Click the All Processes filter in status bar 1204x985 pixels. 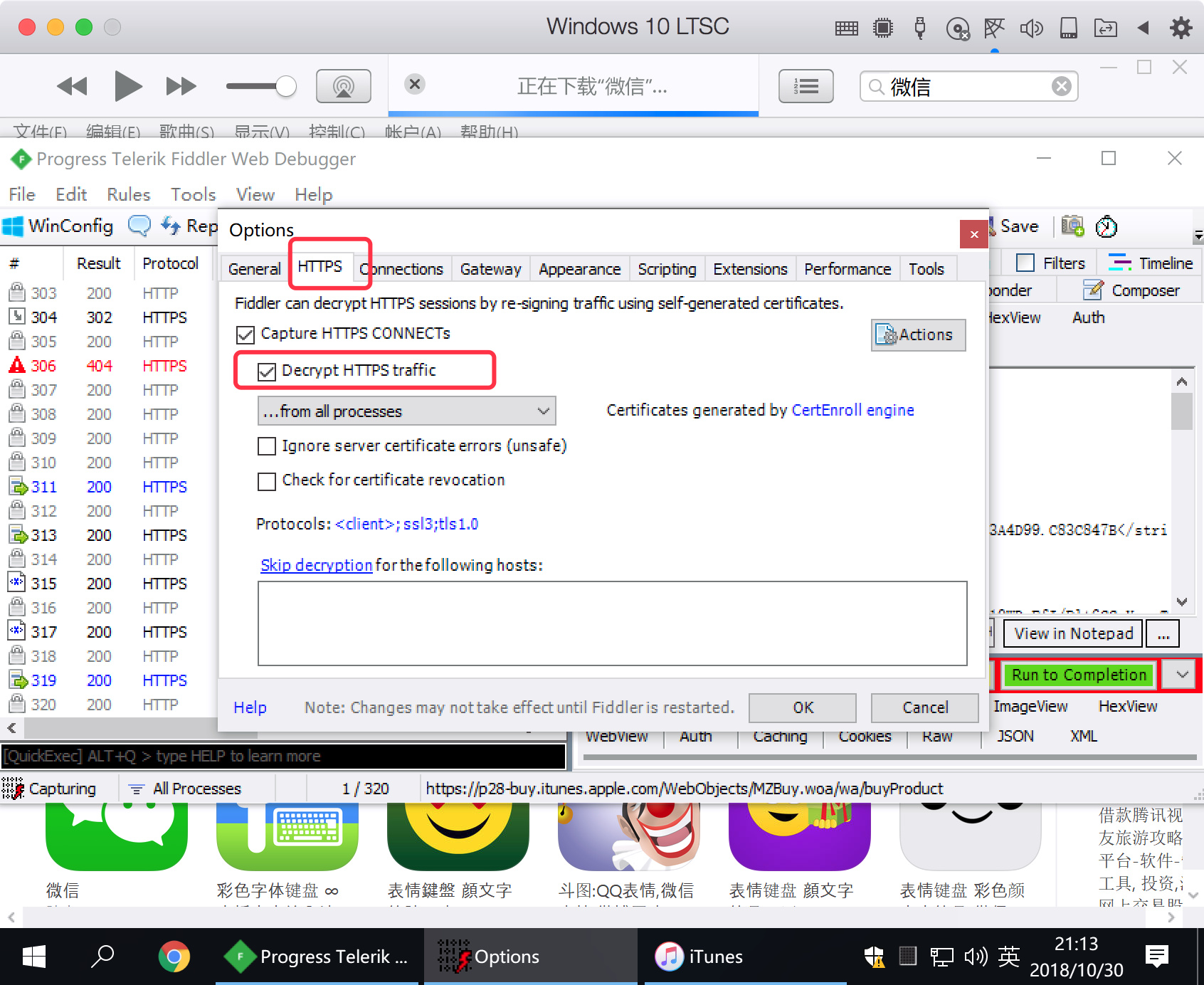[x=185, y=789]
